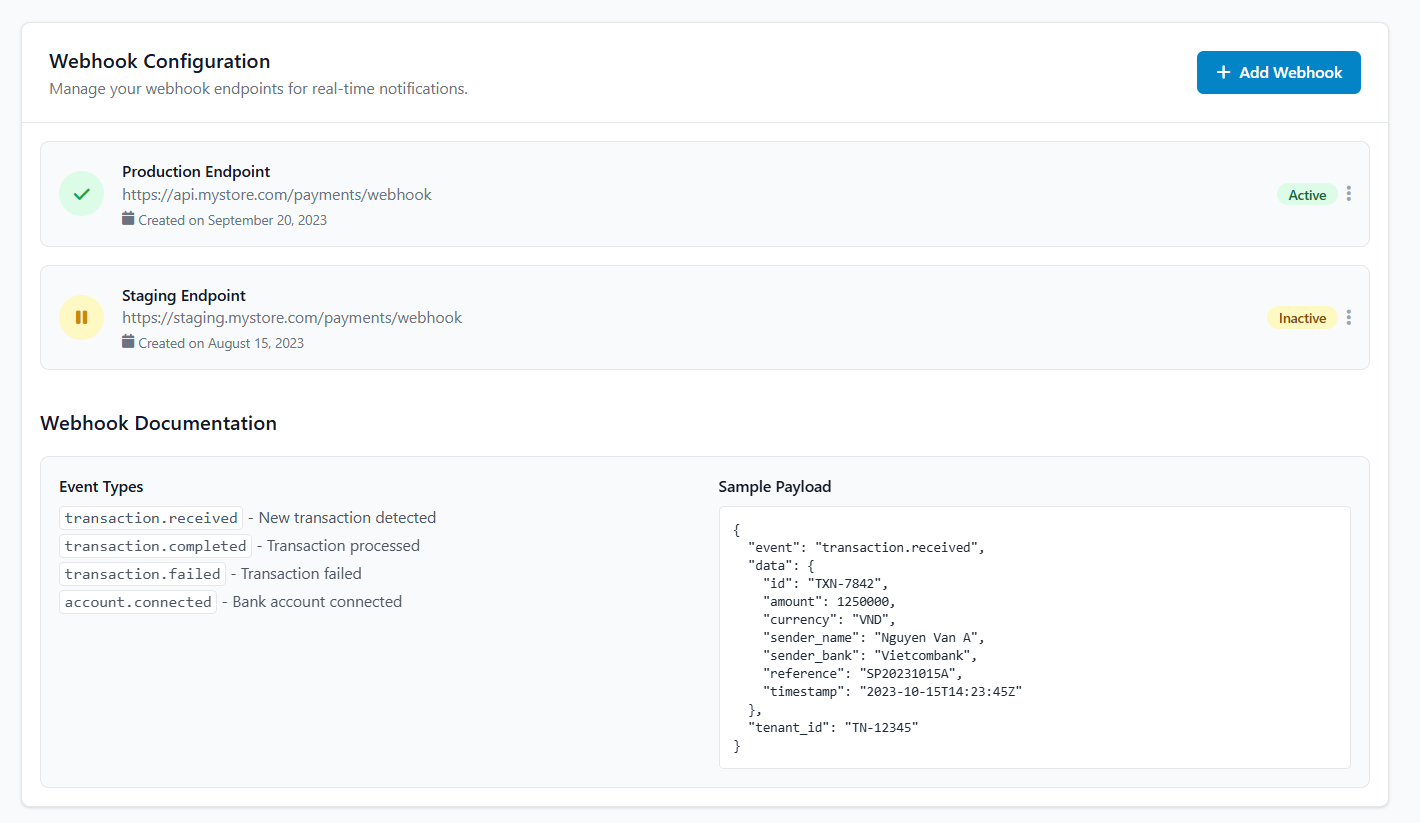Click the account.connected event code chip
Viewport: 1420px width, 823px height.
[x=137, y=601]
